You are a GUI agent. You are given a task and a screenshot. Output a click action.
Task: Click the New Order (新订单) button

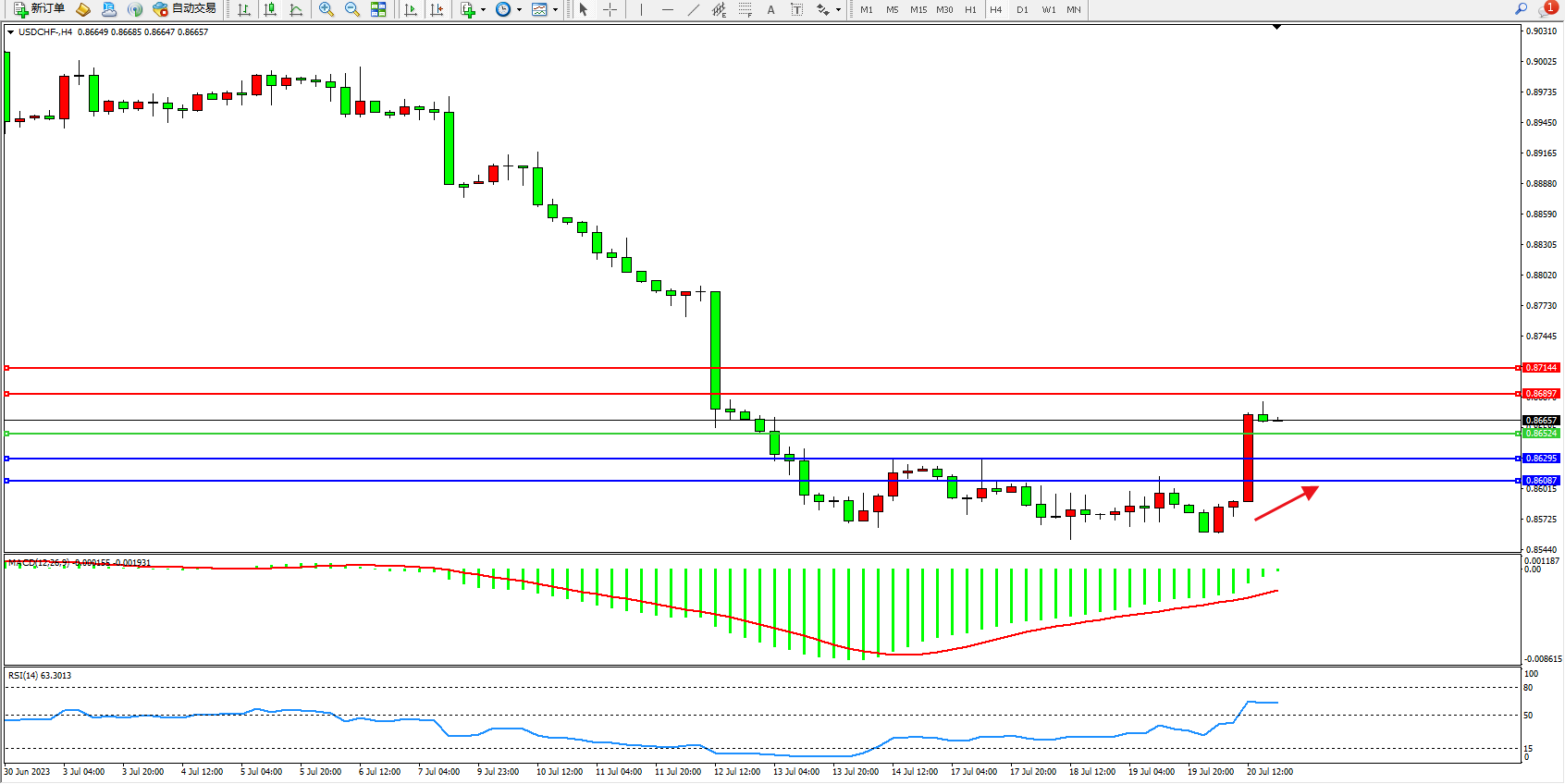click(40, 9)
